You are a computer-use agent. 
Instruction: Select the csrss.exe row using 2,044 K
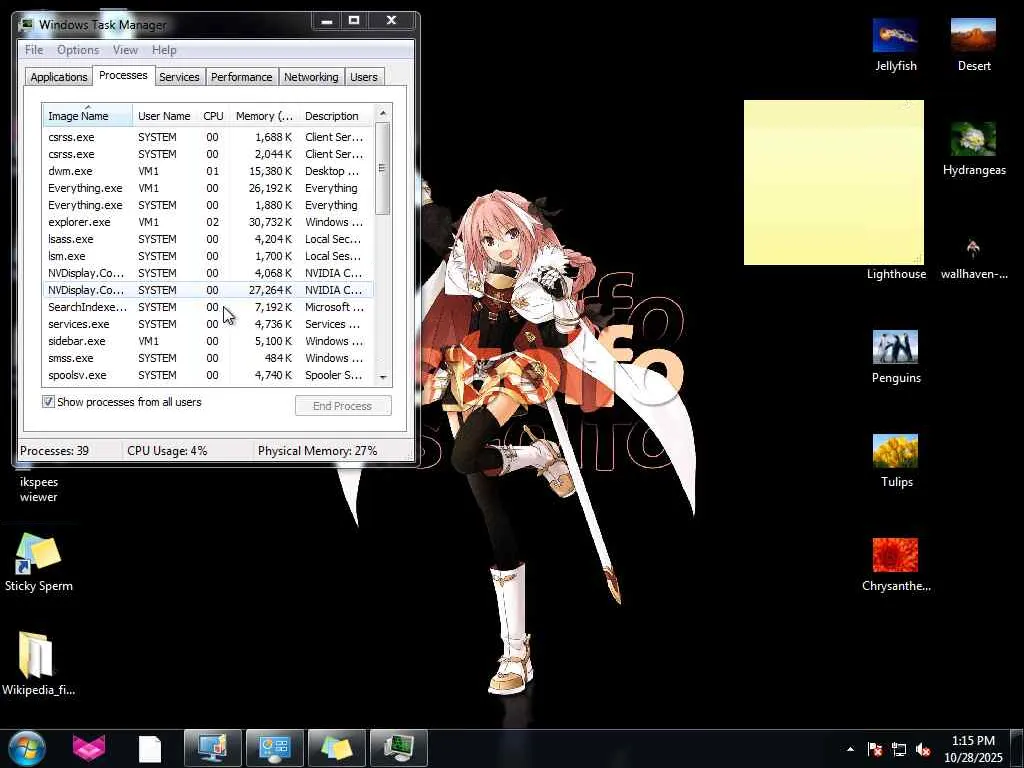(x=208, y=154)
